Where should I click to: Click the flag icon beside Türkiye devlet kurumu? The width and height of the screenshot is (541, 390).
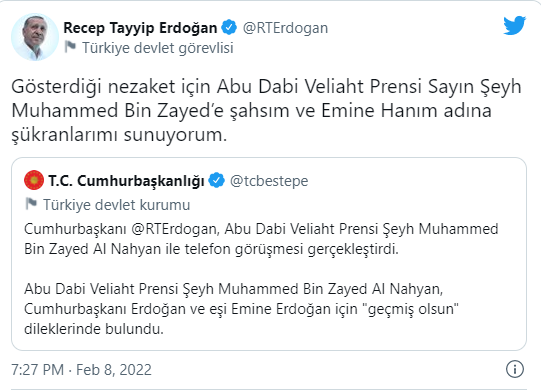[x=31, y=204]
